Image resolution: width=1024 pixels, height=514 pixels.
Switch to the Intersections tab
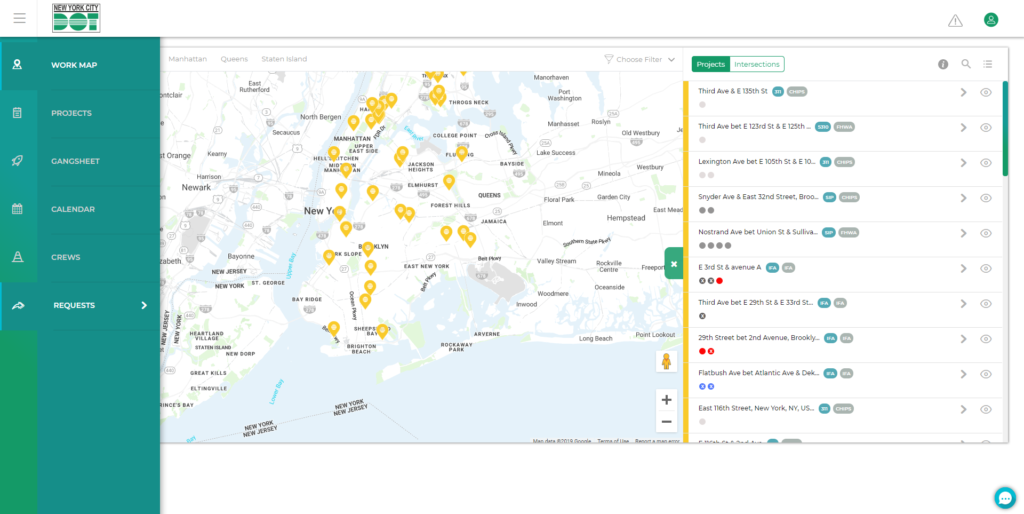point(757,64)
